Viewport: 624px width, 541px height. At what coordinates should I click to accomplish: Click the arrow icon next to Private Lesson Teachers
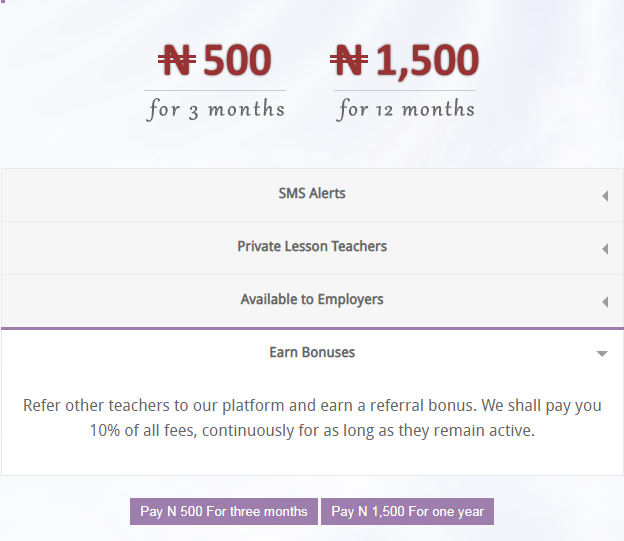tap(605, 249)
